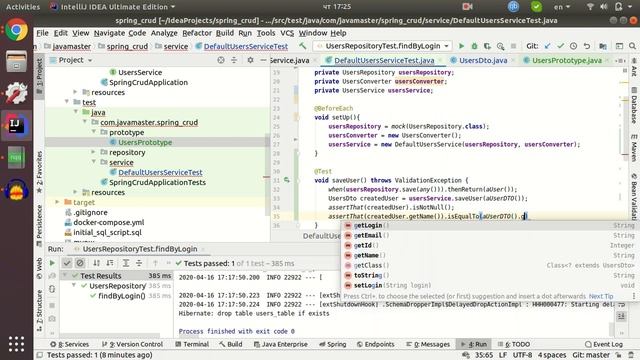Rerun tests in Run panel
Viewport: 640px width, 360px height.
52,263
